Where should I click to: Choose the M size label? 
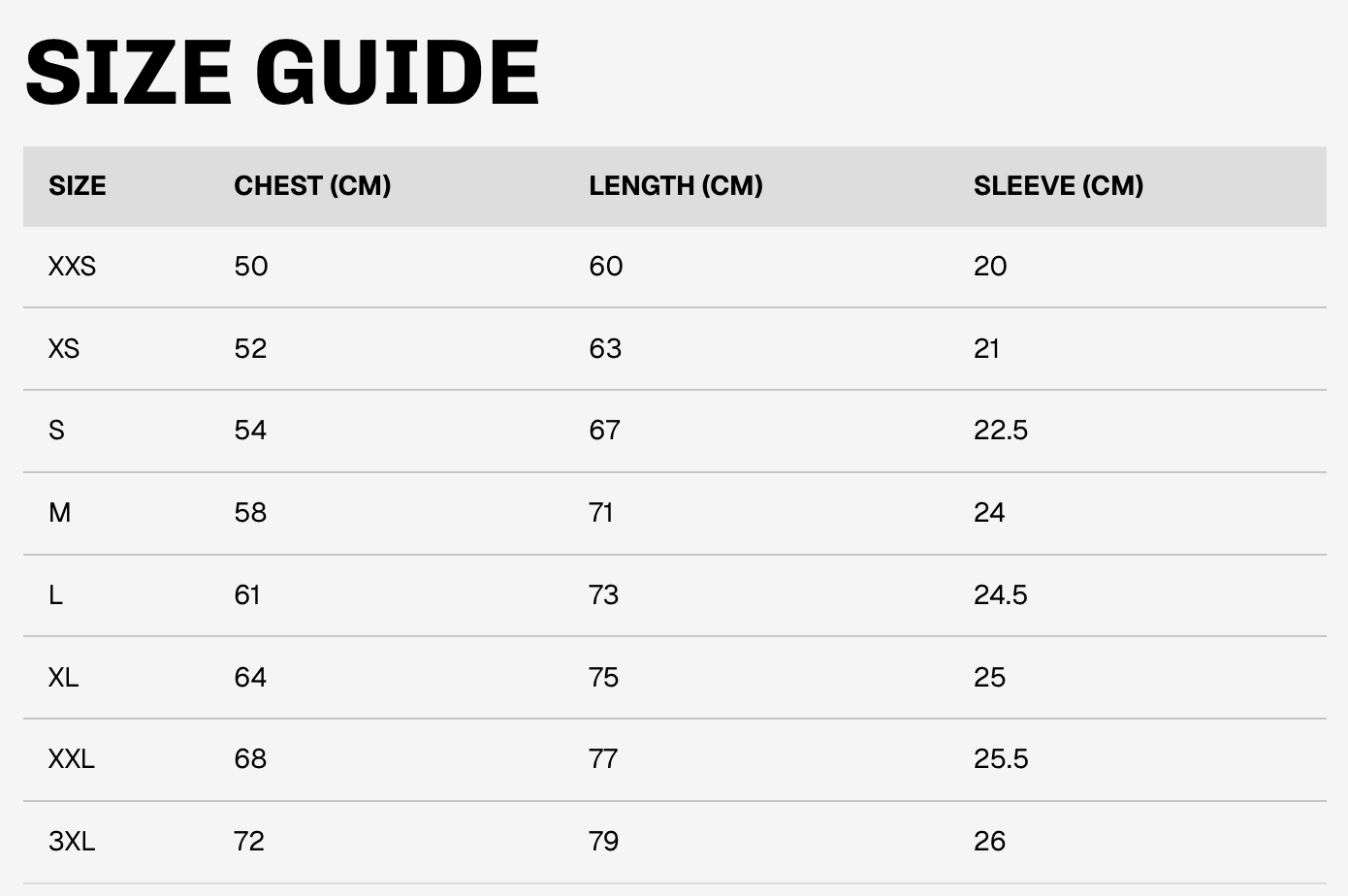pyautogui.click(x=60, y=513)
